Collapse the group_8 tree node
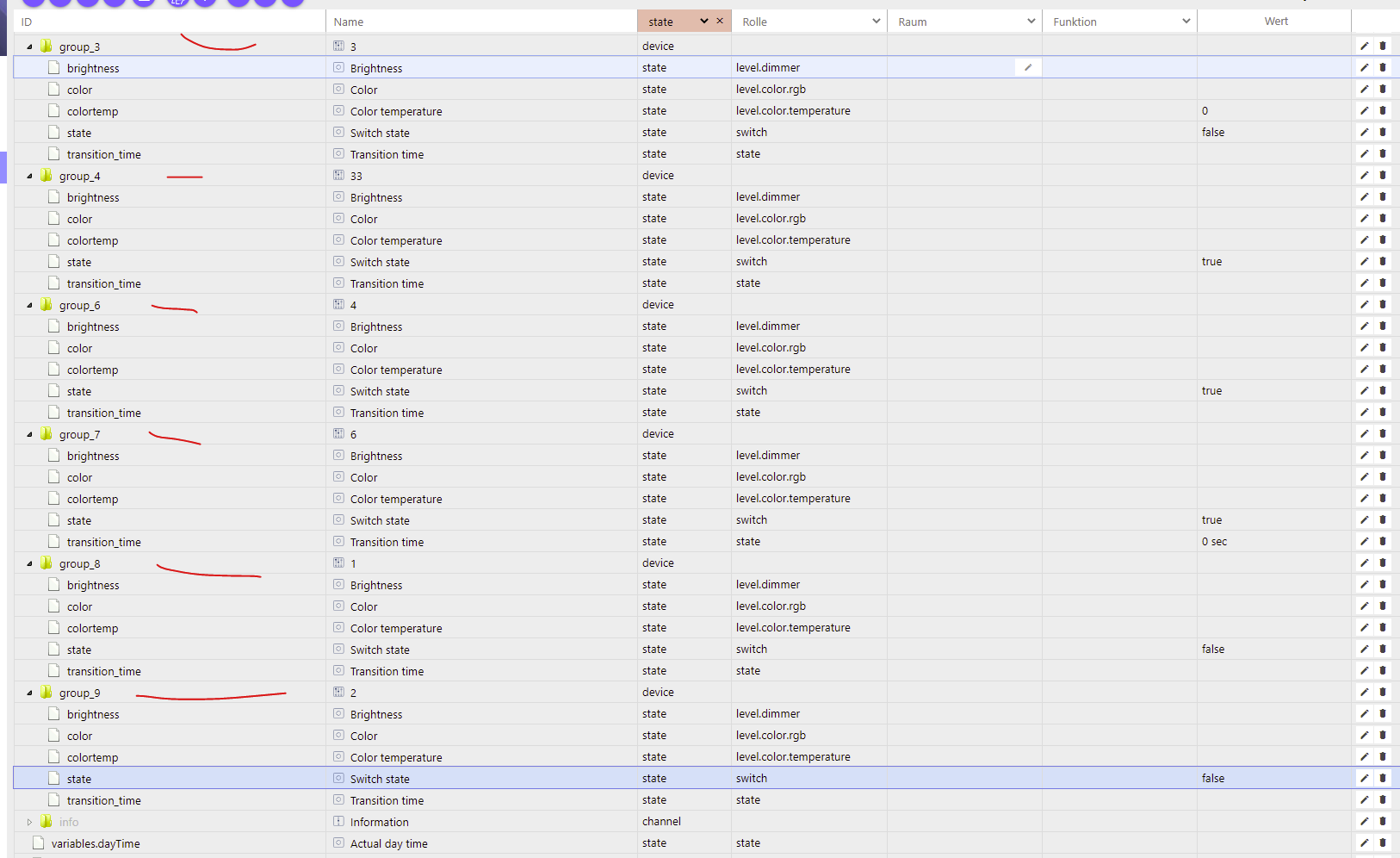This screenshot has height=858, width=1400. [29, 563]
